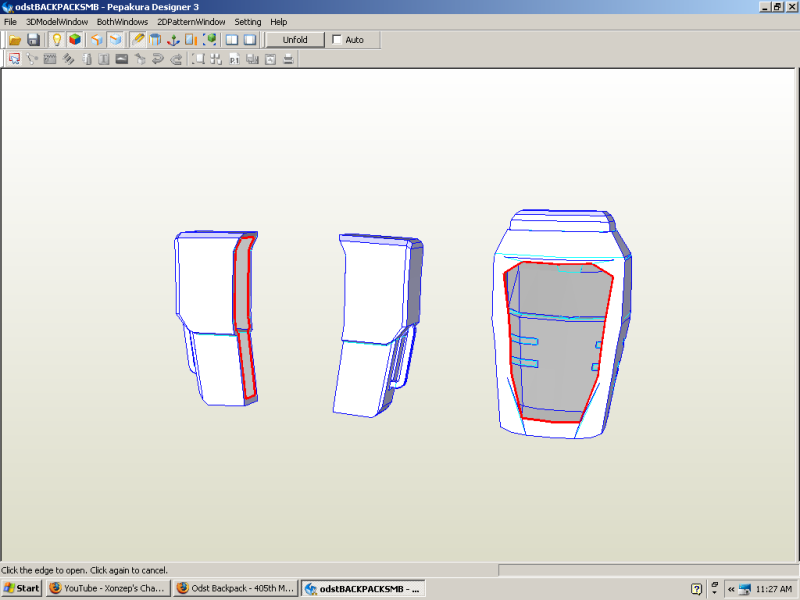Viewport: 800px width, 600px height.
Task: Click the Open file folder icon
Action: pos(15,40)
